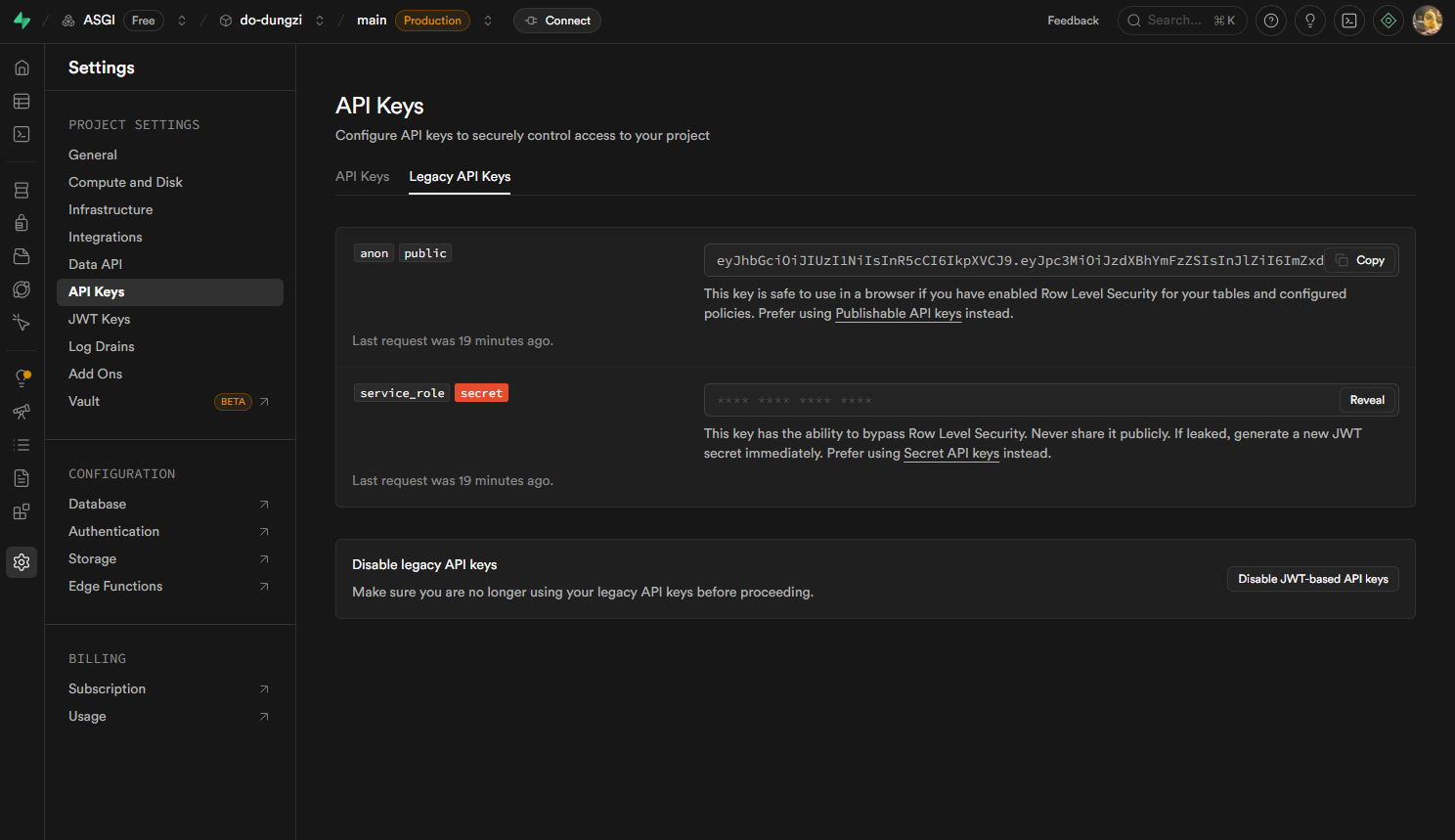Open Authentication via the sidebar lock icon

point(22,223)
